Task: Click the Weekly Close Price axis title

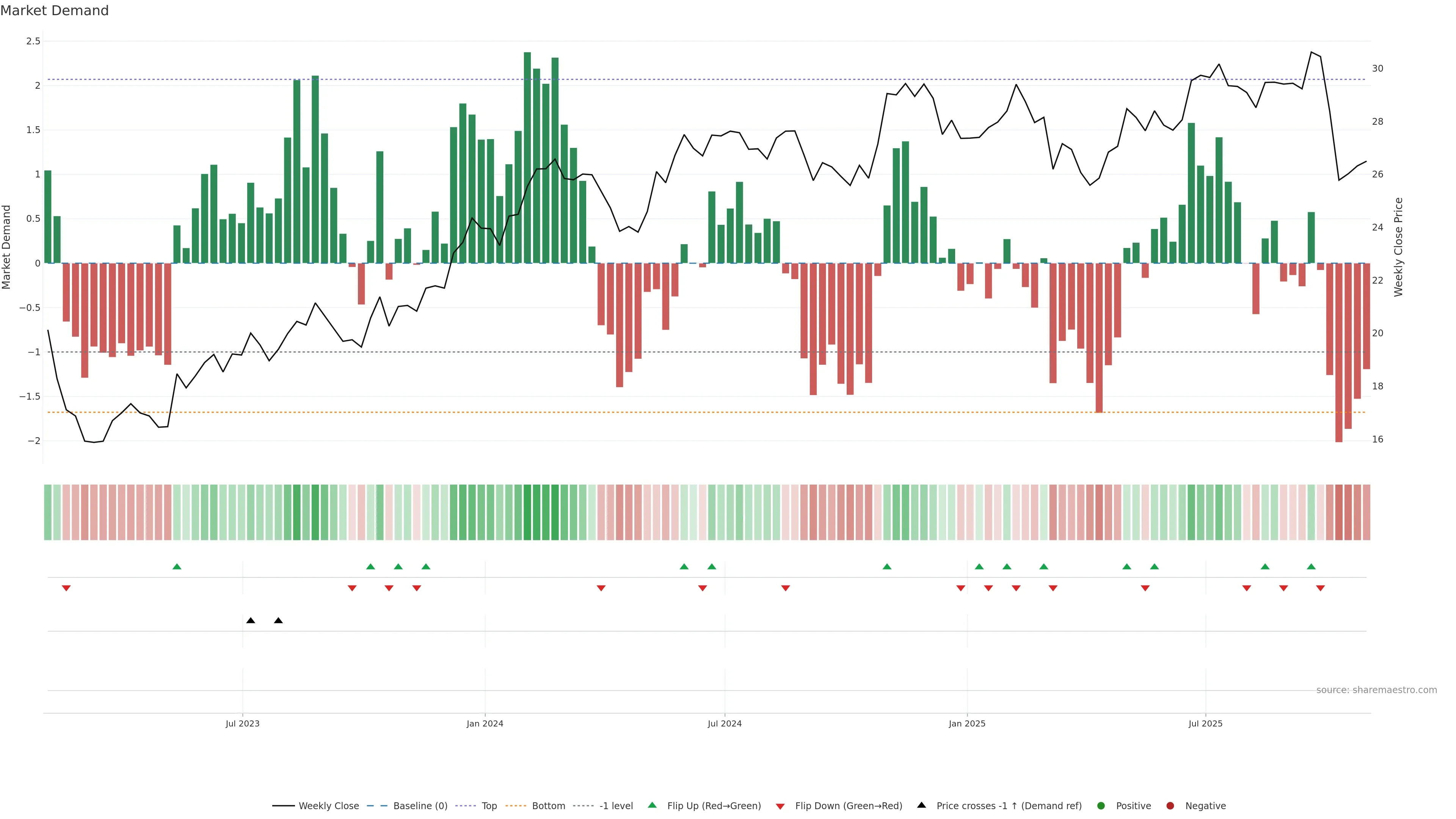Action: 1398,247
